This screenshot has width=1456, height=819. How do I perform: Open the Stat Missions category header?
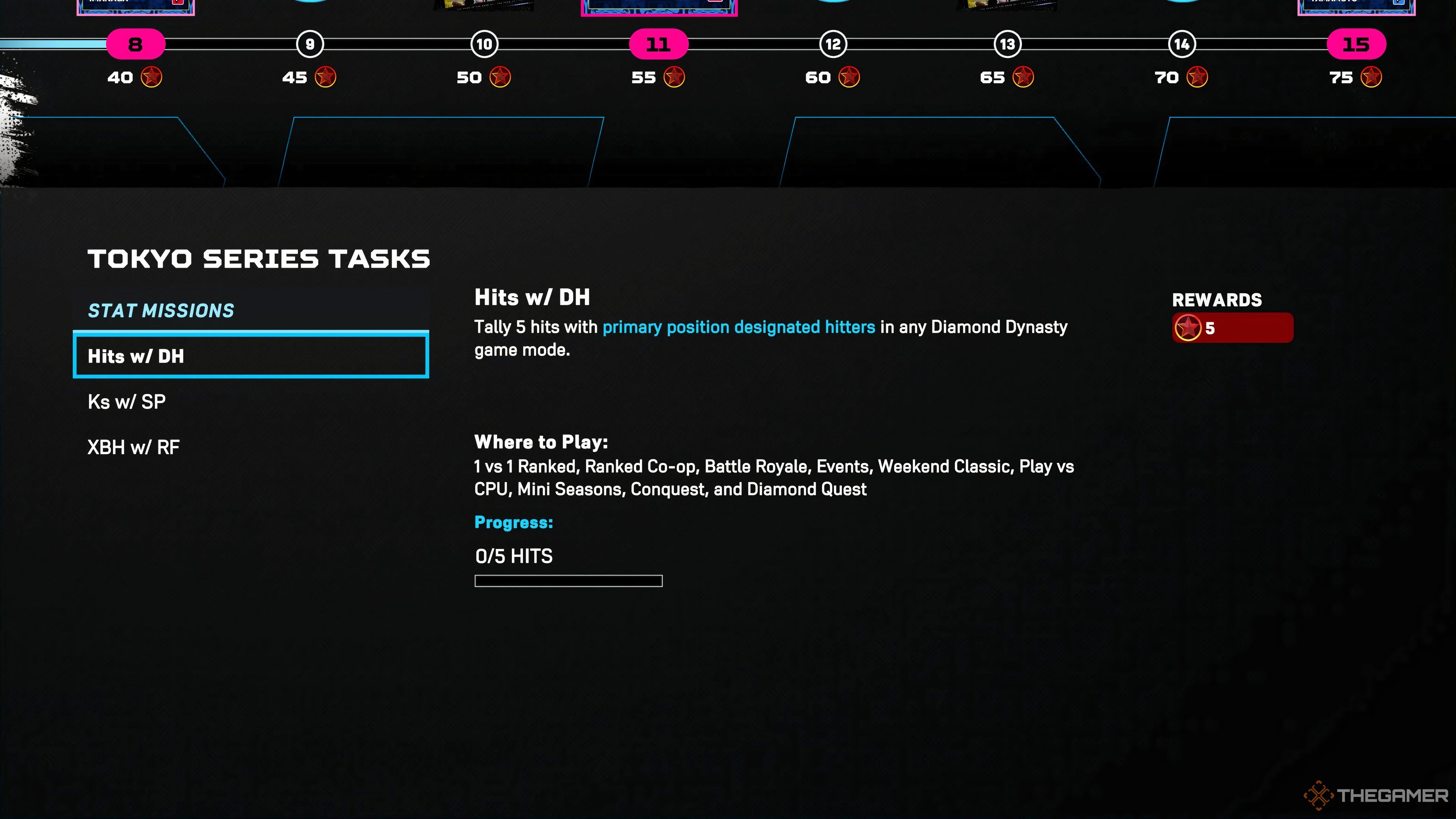(x=161, y=310)
